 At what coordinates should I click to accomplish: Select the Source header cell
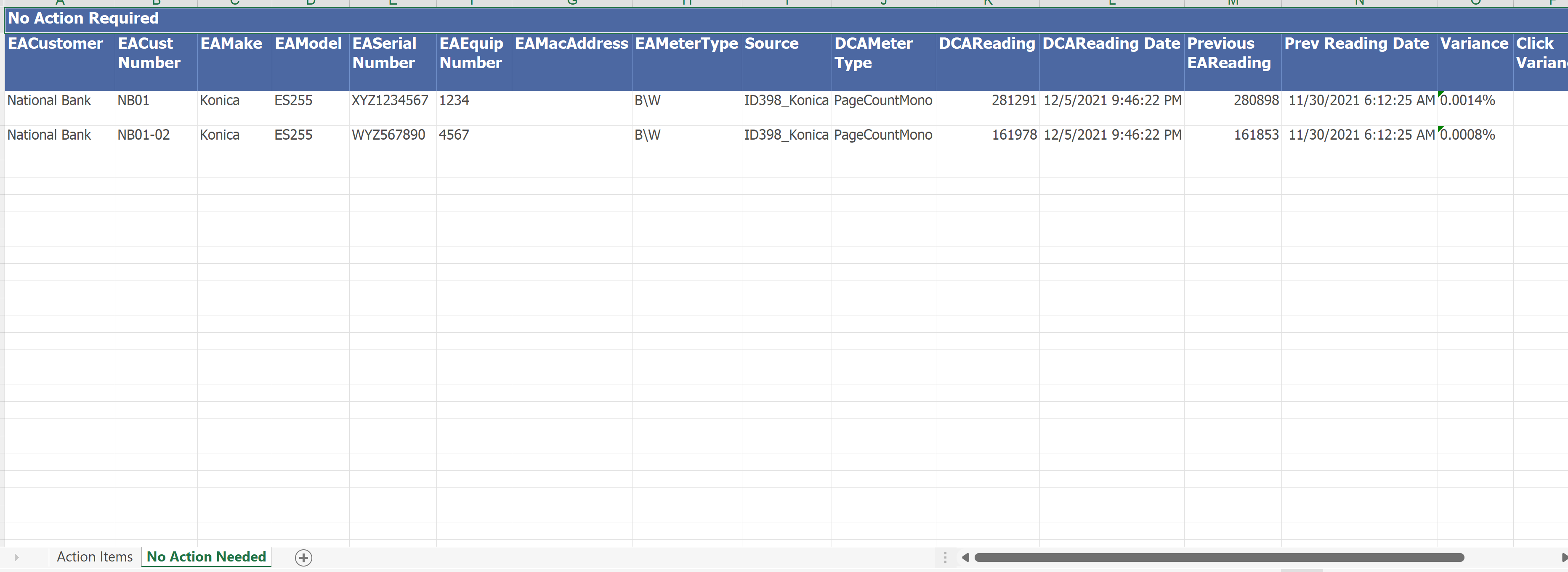coord(787,62)
